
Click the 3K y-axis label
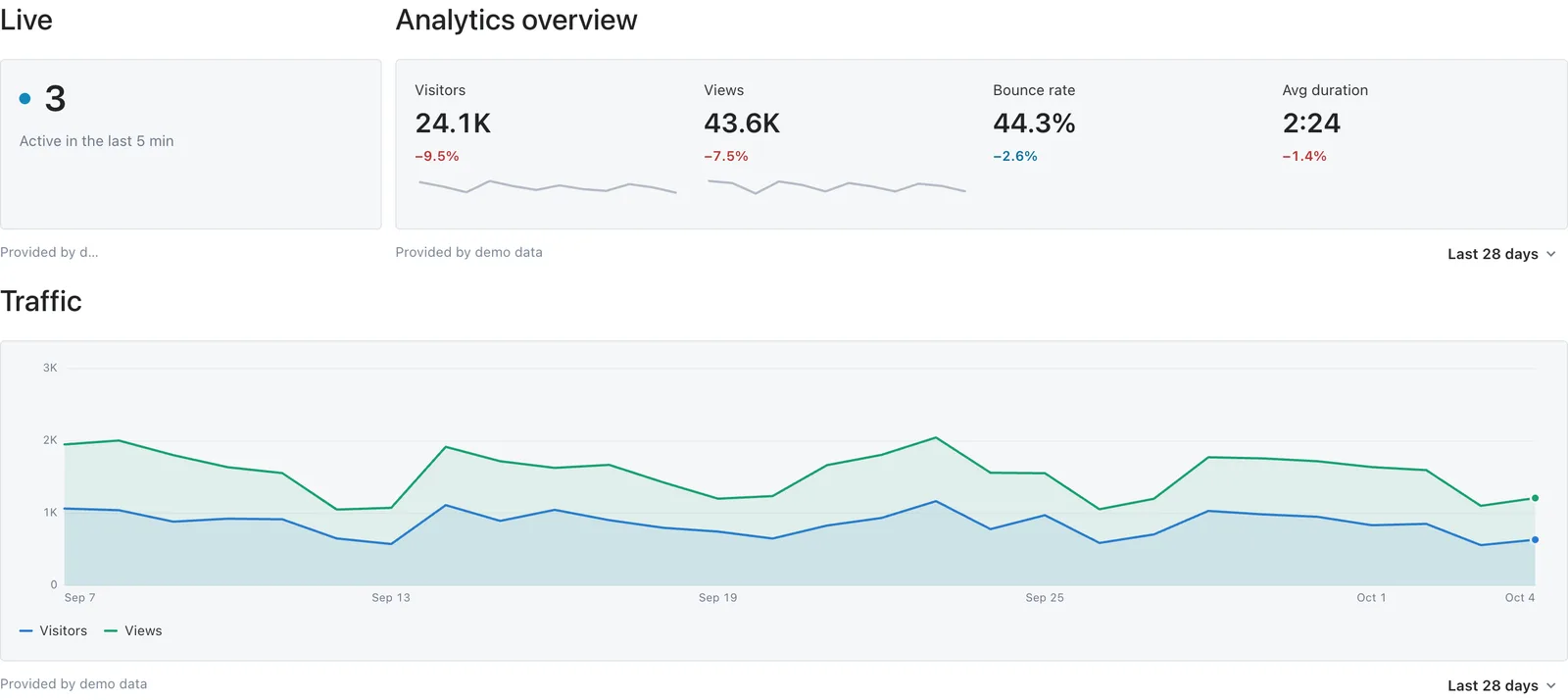click(50, 368)
